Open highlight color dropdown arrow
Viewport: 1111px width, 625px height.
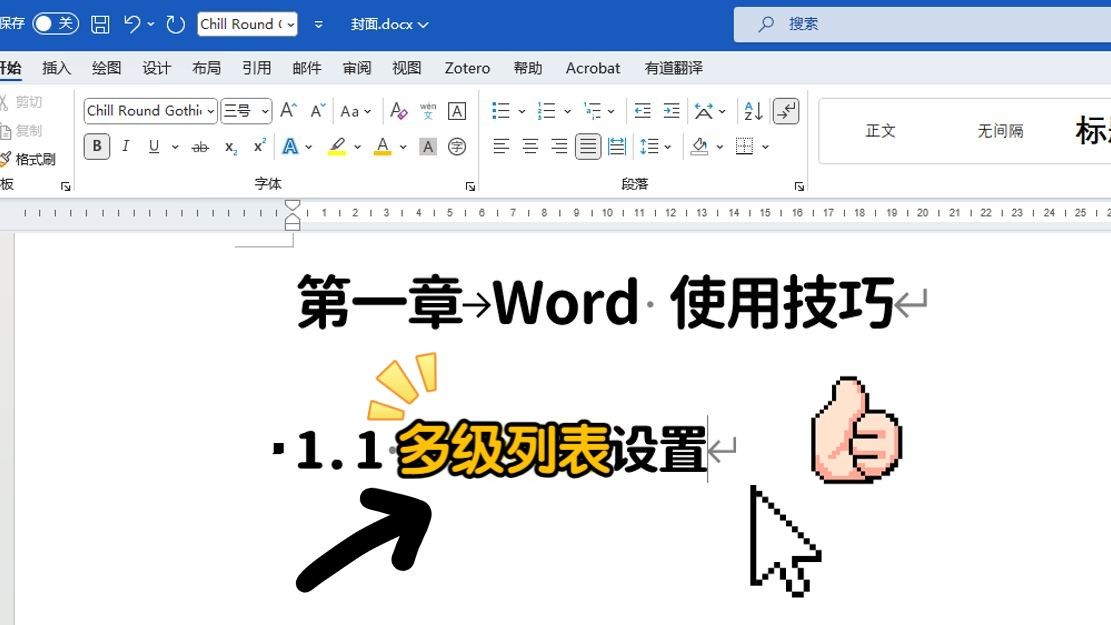358,147
